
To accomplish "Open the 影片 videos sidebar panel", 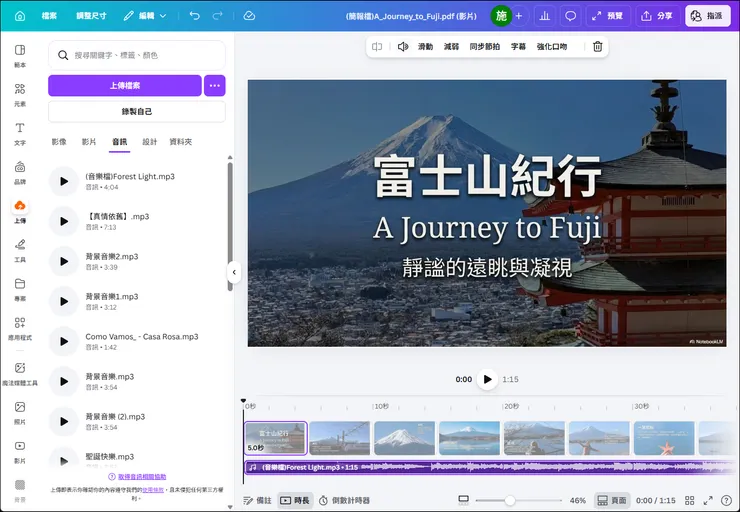I will [20, 452].
